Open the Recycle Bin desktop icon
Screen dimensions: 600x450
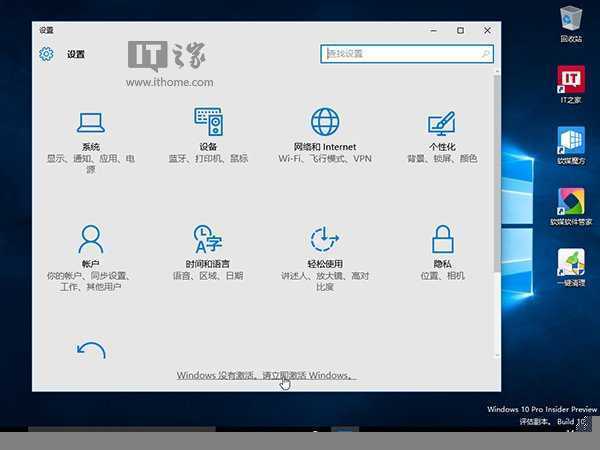[571, 24]
